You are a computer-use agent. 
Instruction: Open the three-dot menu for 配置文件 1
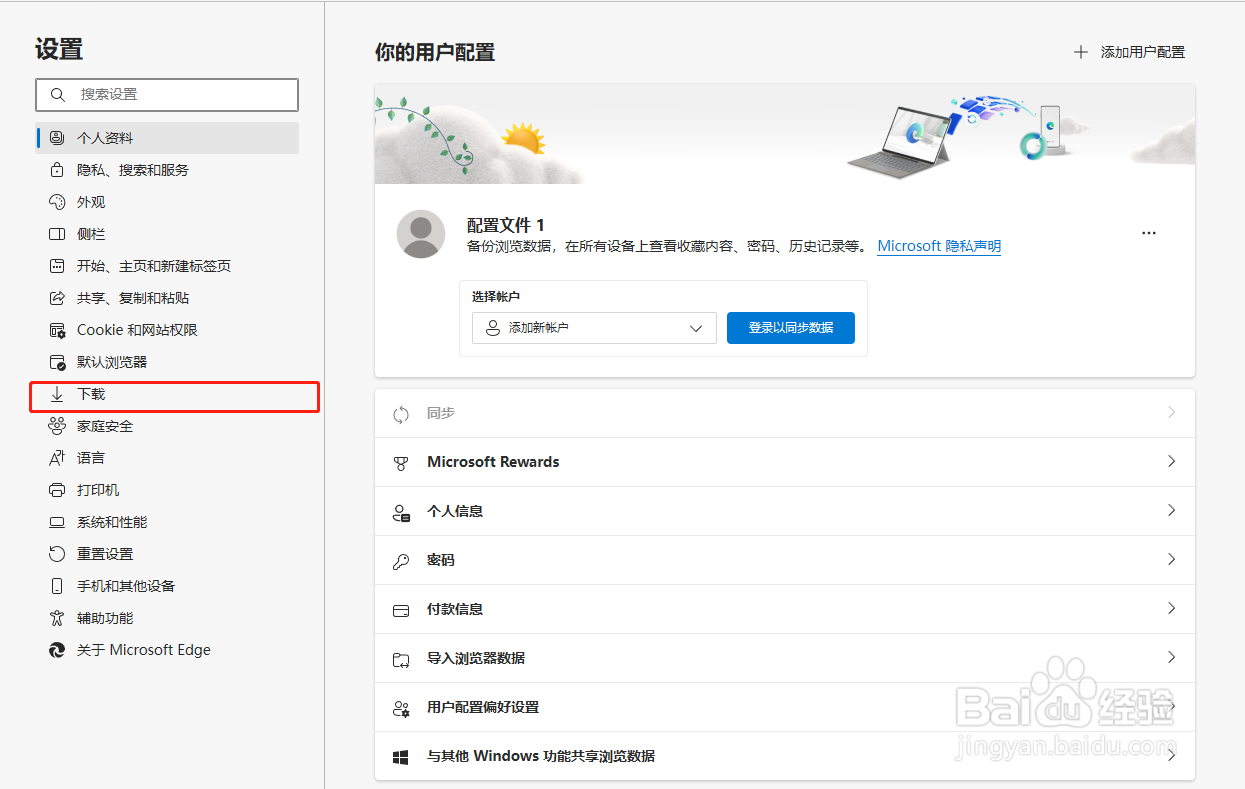pos(1148,233)
